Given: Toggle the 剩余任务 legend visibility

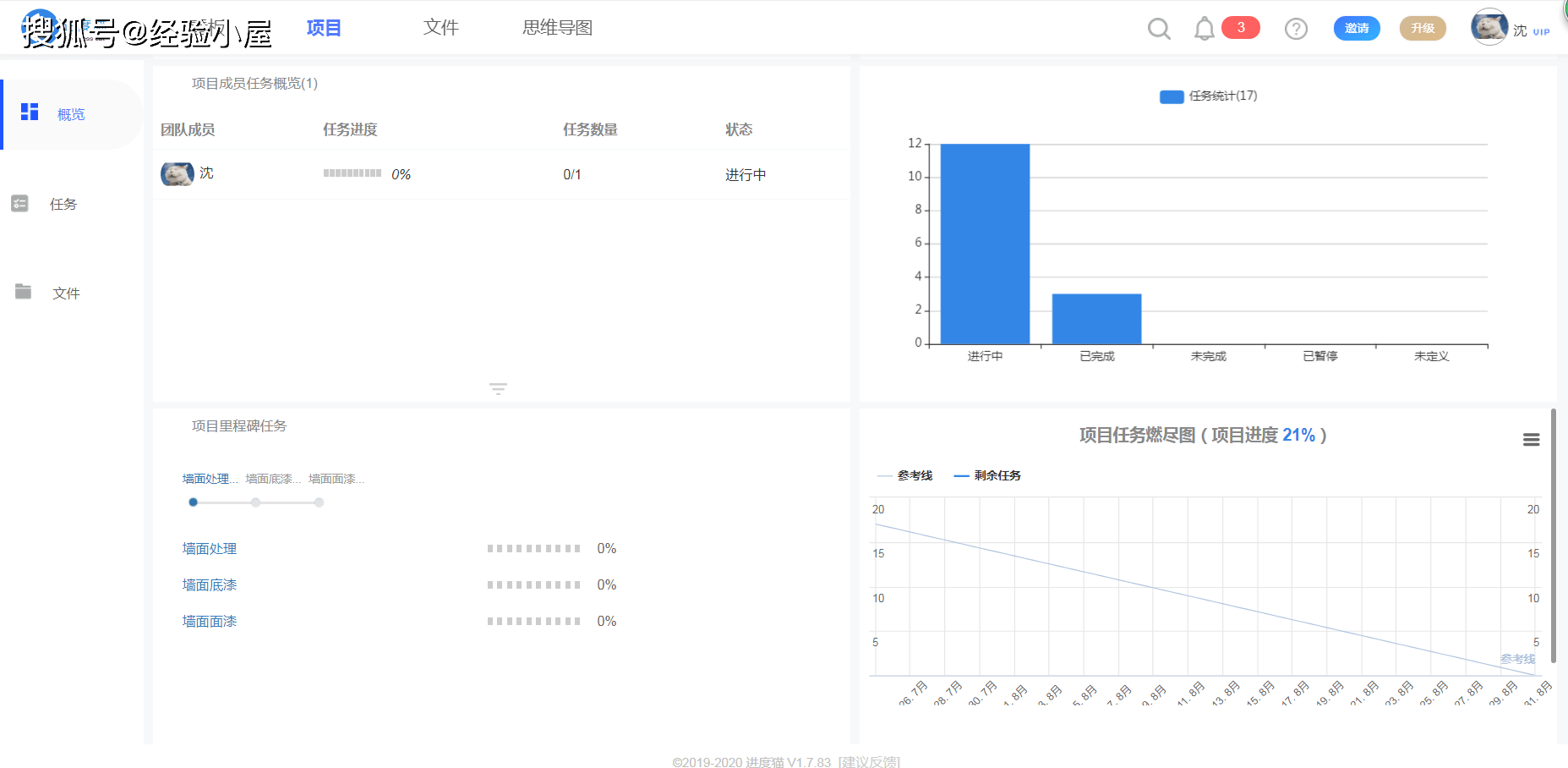Looking at the screenshot, I should tap(987, 475).
